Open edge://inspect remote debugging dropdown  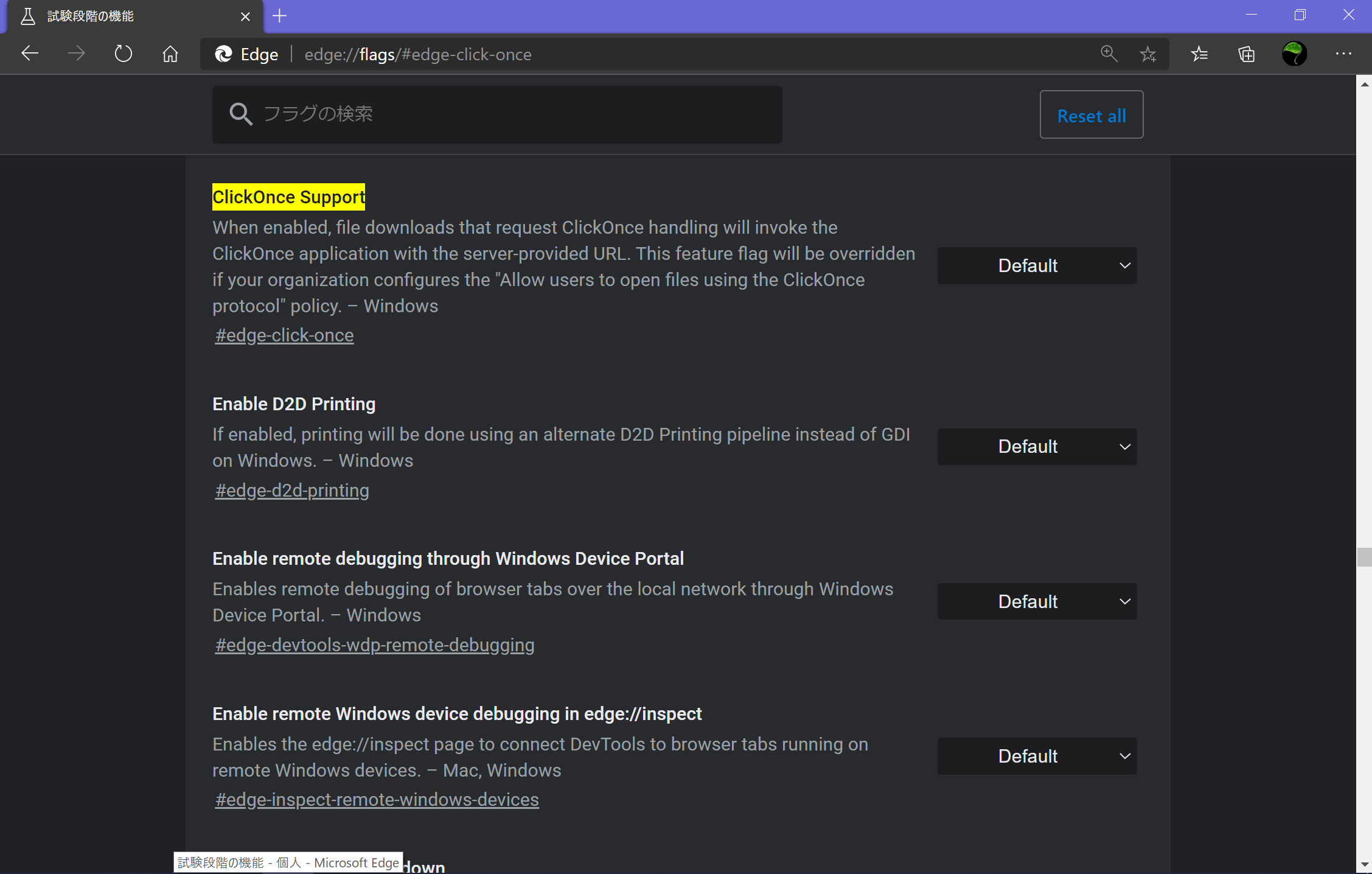pyautogui.click(x=1036, y=756)
